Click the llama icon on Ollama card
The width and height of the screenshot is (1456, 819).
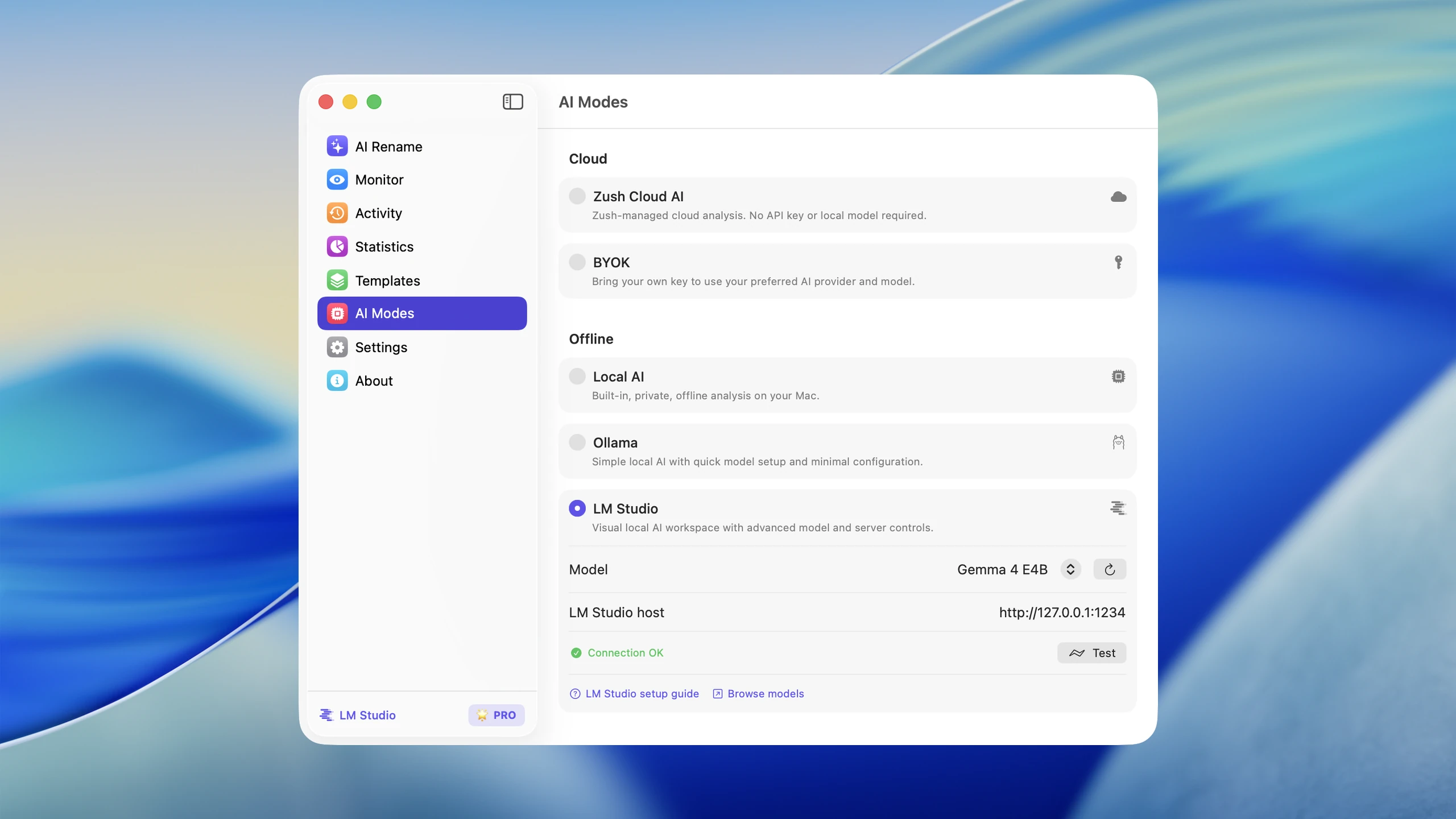point(1118,442)
